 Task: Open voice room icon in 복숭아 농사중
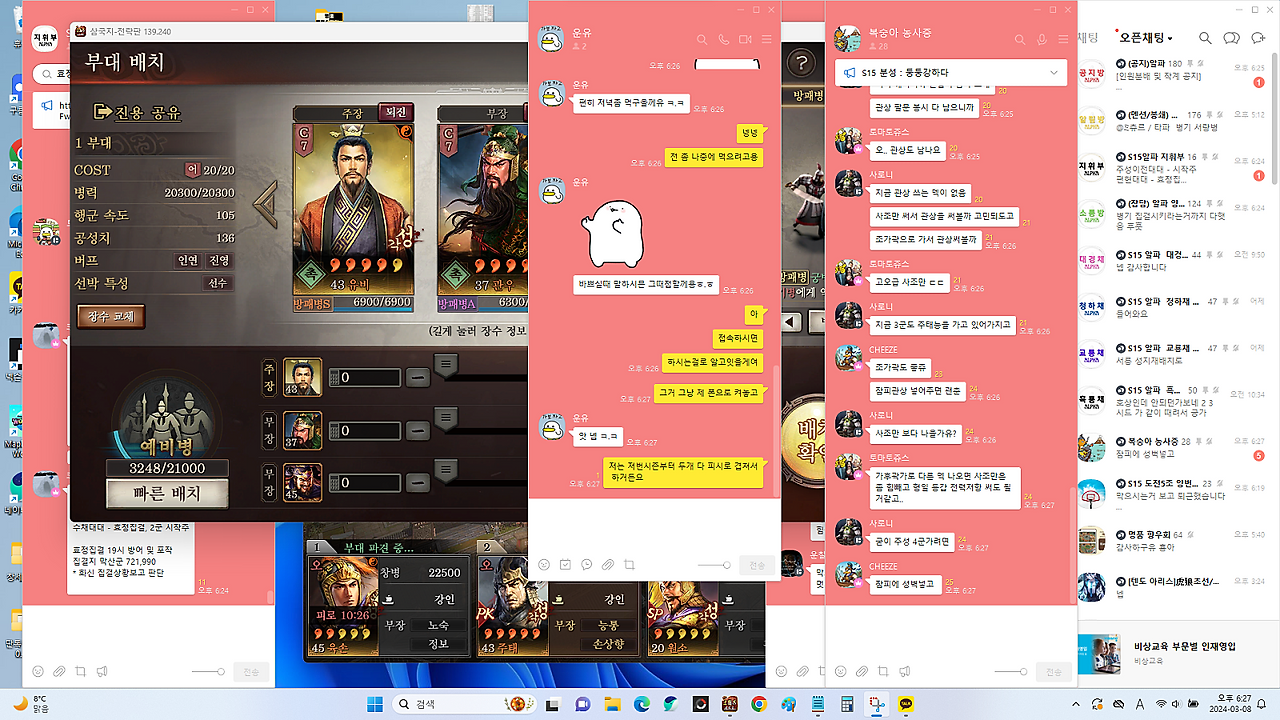click(x=1042, y=39)
